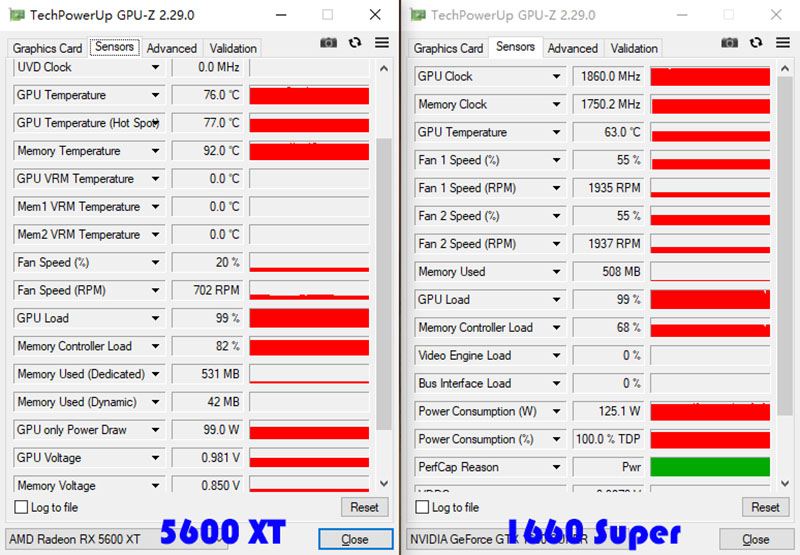Click Close button in right window
This screenshot has height=555, width=800.
pyautogui.click(x=756, y=539)
